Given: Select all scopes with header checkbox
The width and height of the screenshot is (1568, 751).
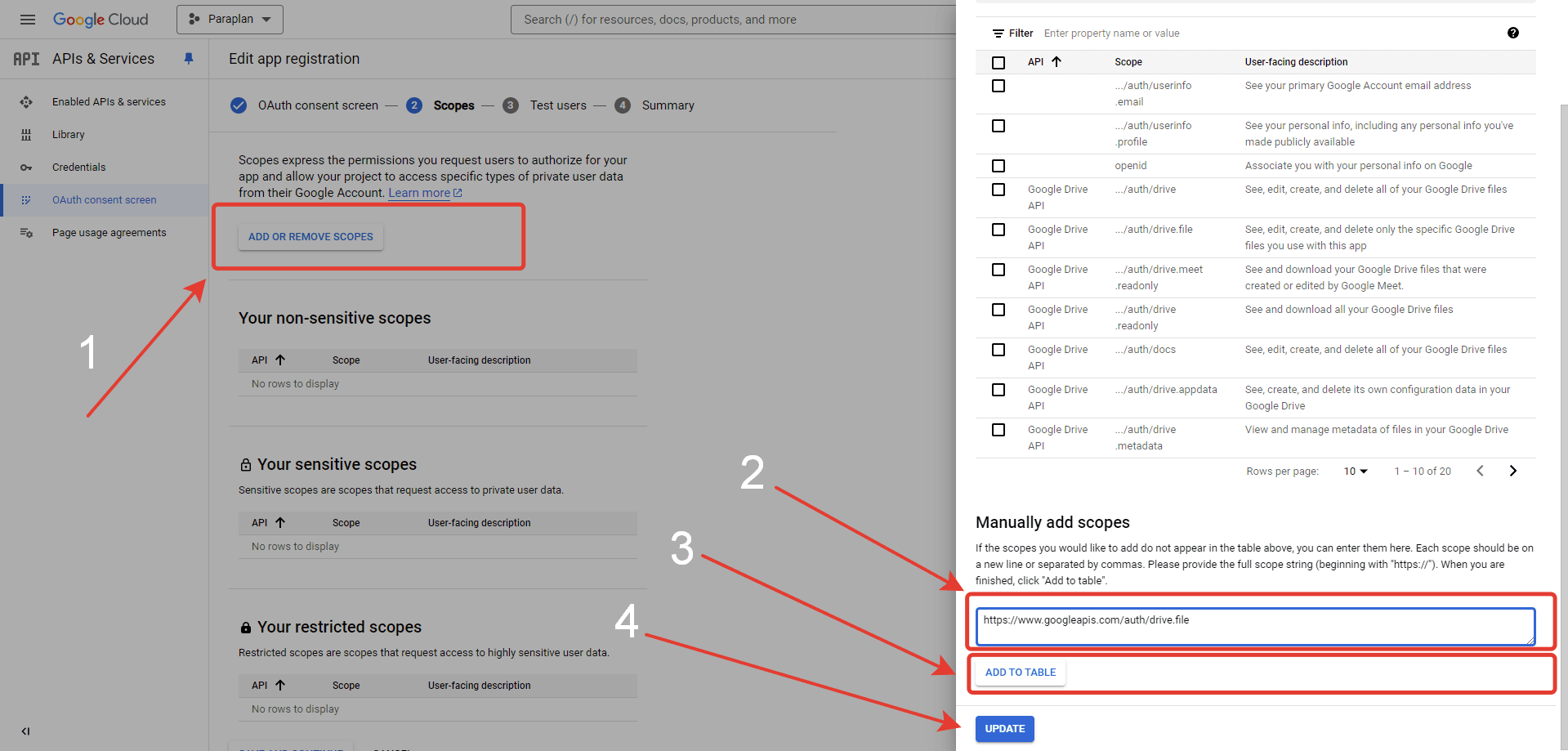Looking at the screenshot, I should [998, 63].
